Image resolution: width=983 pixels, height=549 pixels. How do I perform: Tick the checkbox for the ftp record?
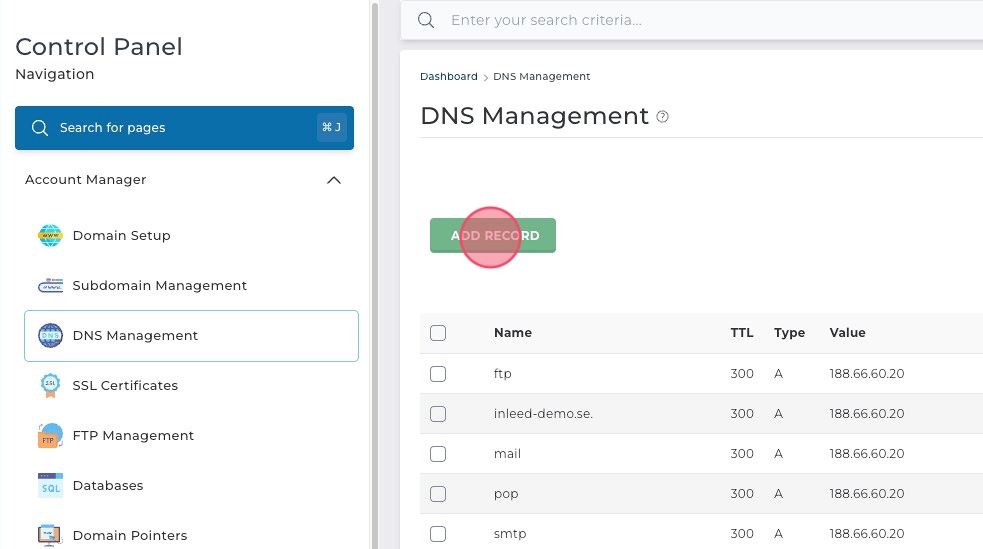[x=438, y=374]
